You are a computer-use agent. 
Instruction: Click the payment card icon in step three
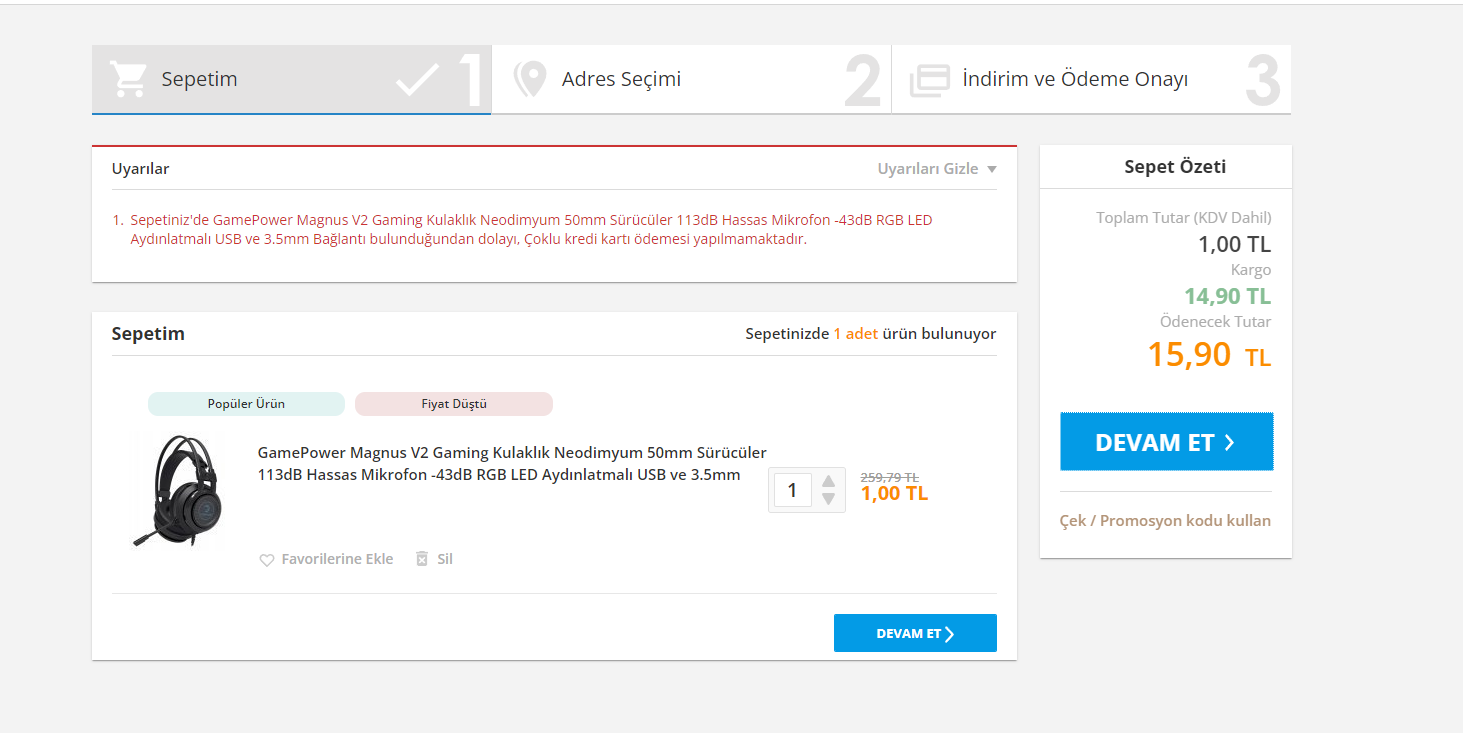tap(929, 80)
